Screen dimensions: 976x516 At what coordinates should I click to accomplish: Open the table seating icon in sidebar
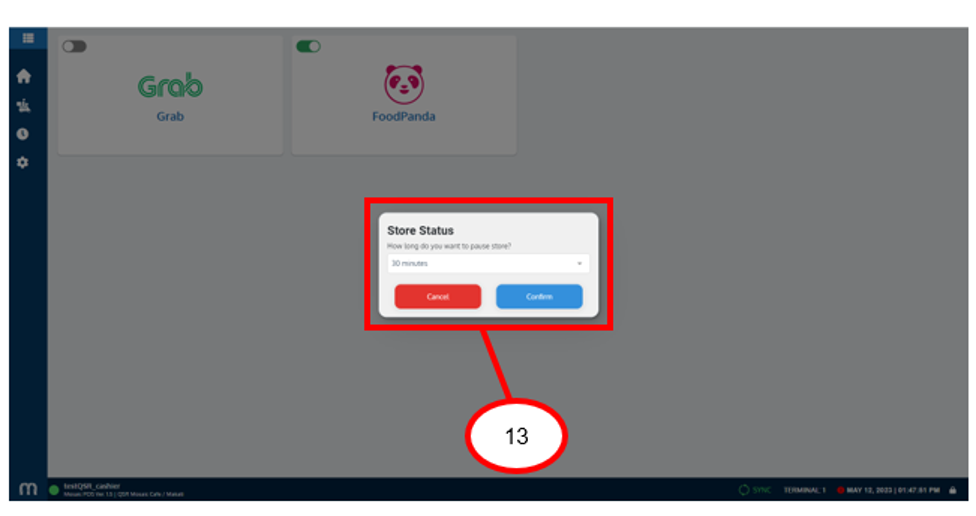point(24,105)
